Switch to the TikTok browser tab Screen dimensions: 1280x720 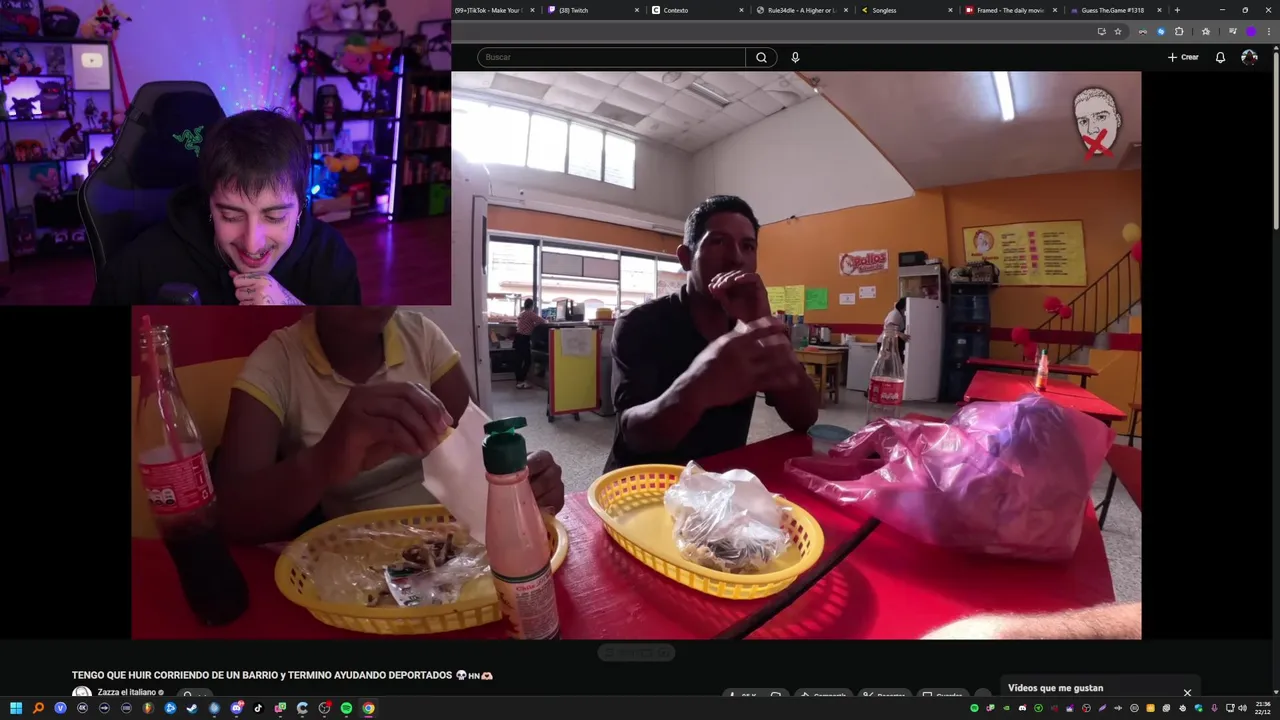click(x=495, y=10)
